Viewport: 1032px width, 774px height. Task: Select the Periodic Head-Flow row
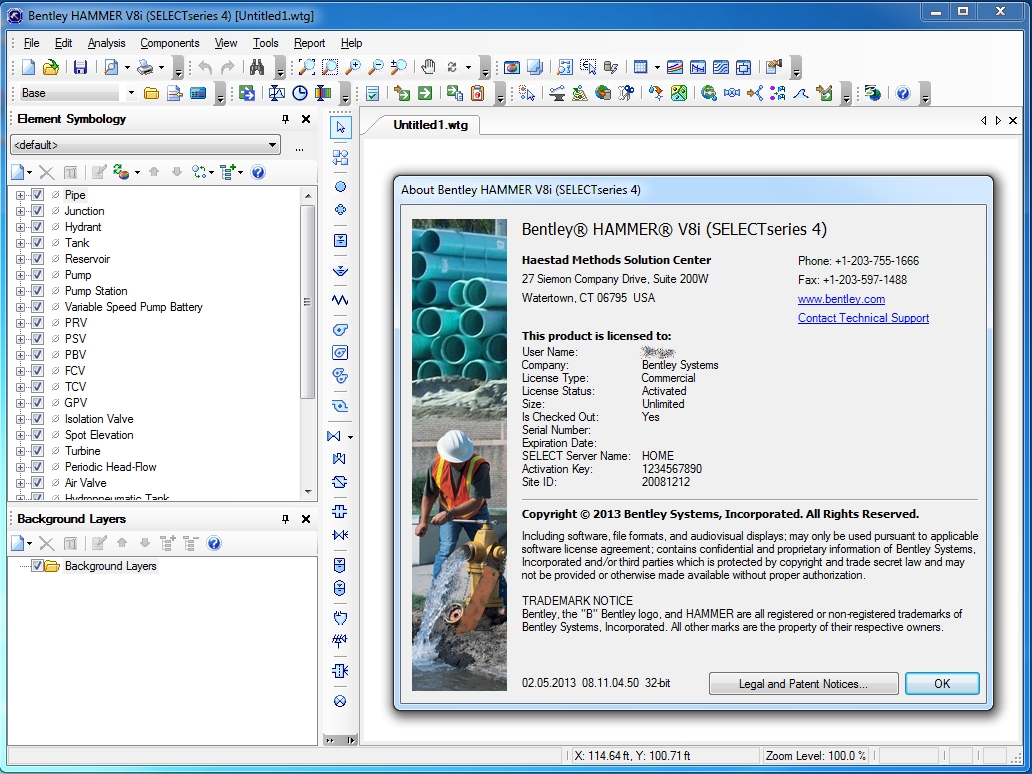point(111,467)
